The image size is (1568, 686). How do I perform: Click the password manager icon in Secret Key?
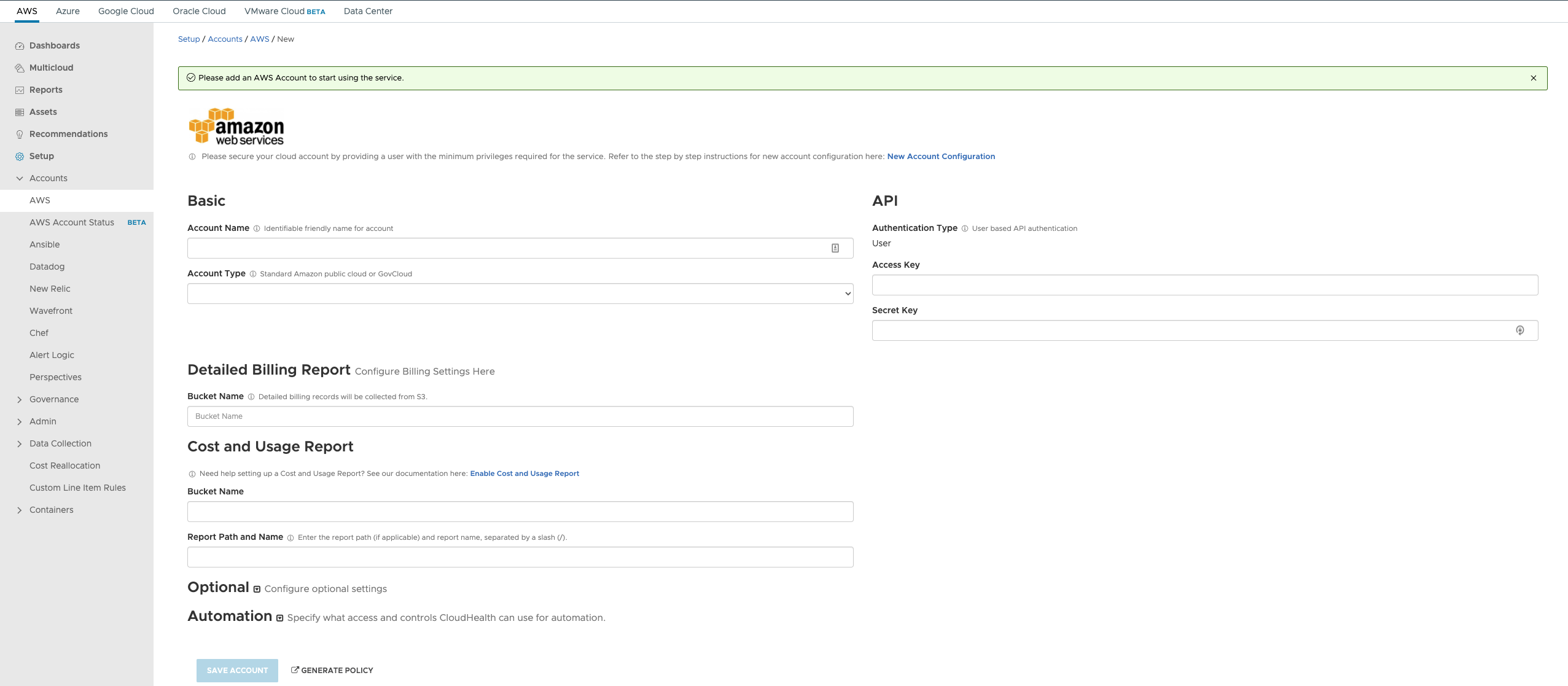click(x=1519, y=330)
